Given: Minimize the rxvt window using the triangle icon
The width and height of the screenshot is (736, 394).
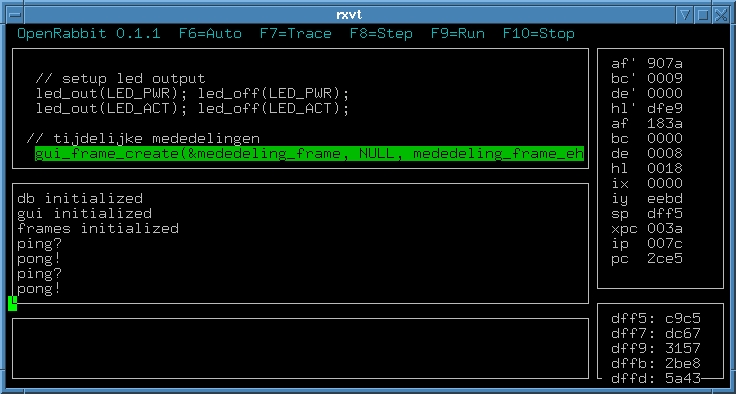Looking at the screenshot, I should pos(685,15).
